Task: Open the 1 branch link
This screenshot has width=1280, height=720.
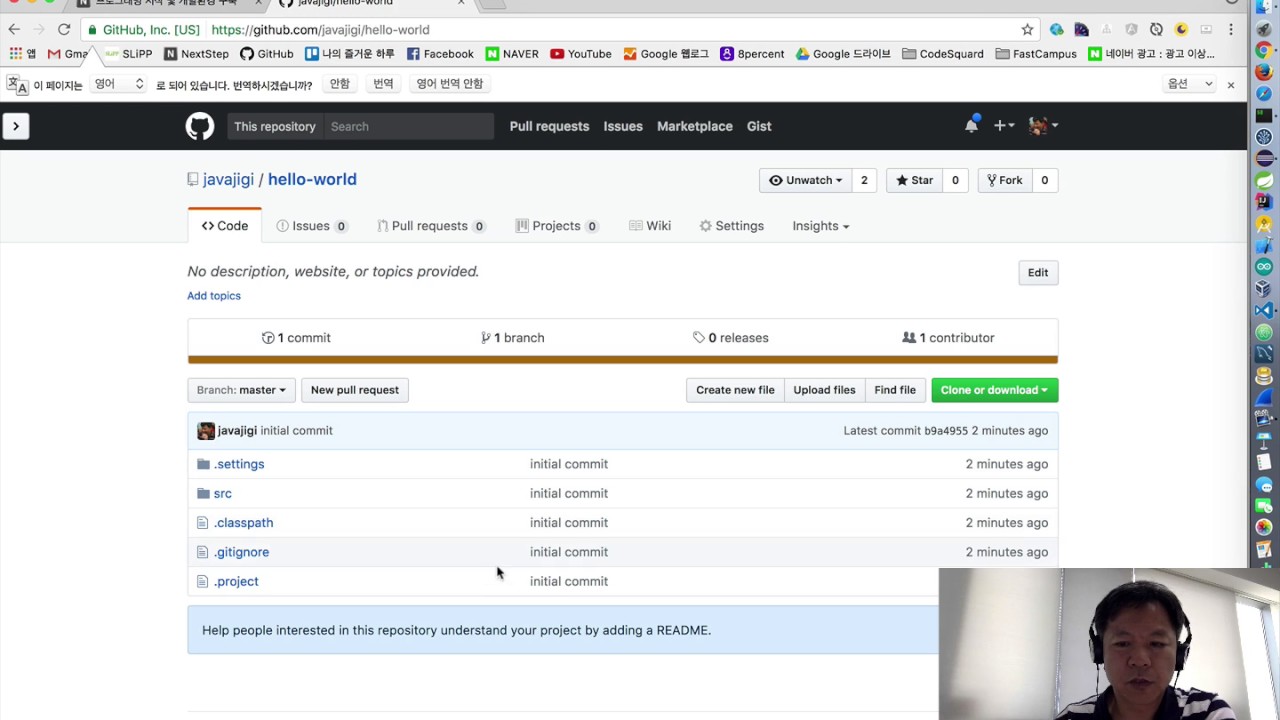Action: pyautogui.click(x=512, y=338)
